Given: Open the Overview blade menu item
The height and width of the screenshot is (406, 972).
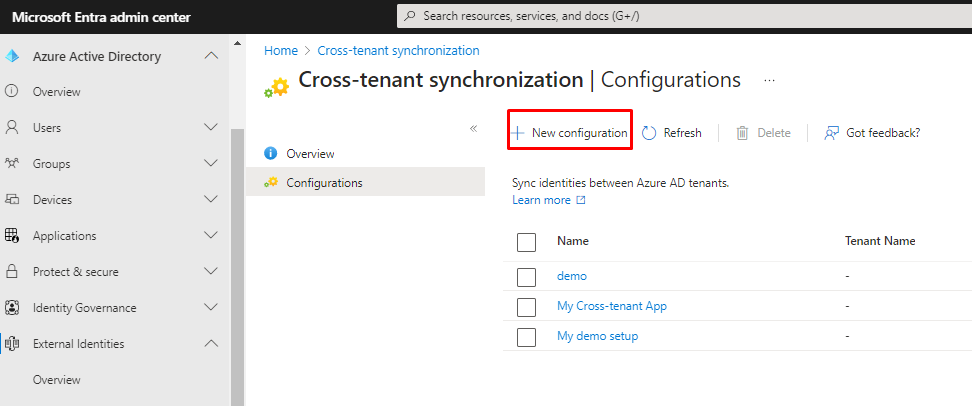Looking at the screenshot, I should coord(310,154).
